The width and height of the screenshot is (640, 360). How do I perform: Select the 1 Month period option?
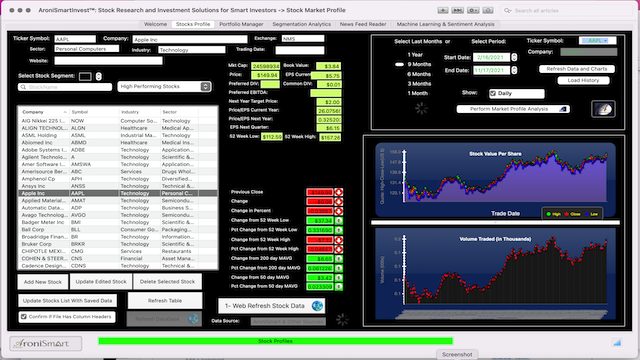[418, 93]
